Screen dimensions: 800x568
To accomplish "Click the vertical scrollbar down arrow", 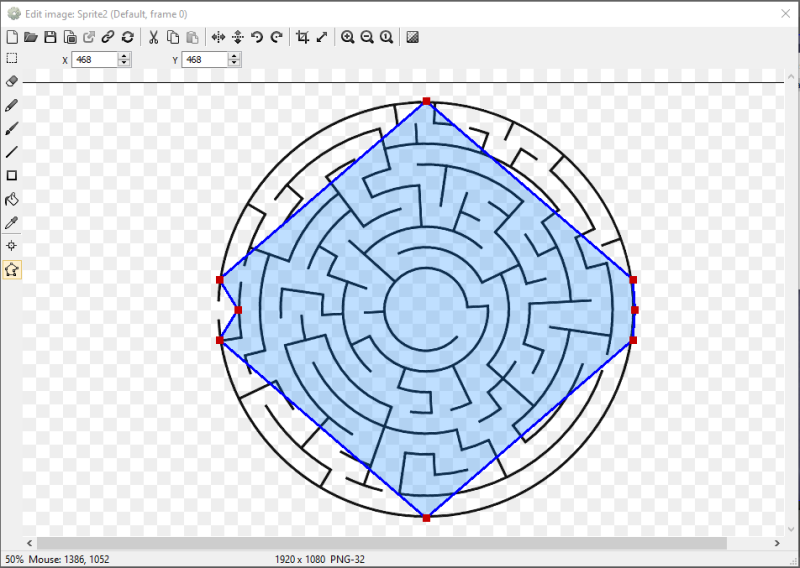I will 791,530.
